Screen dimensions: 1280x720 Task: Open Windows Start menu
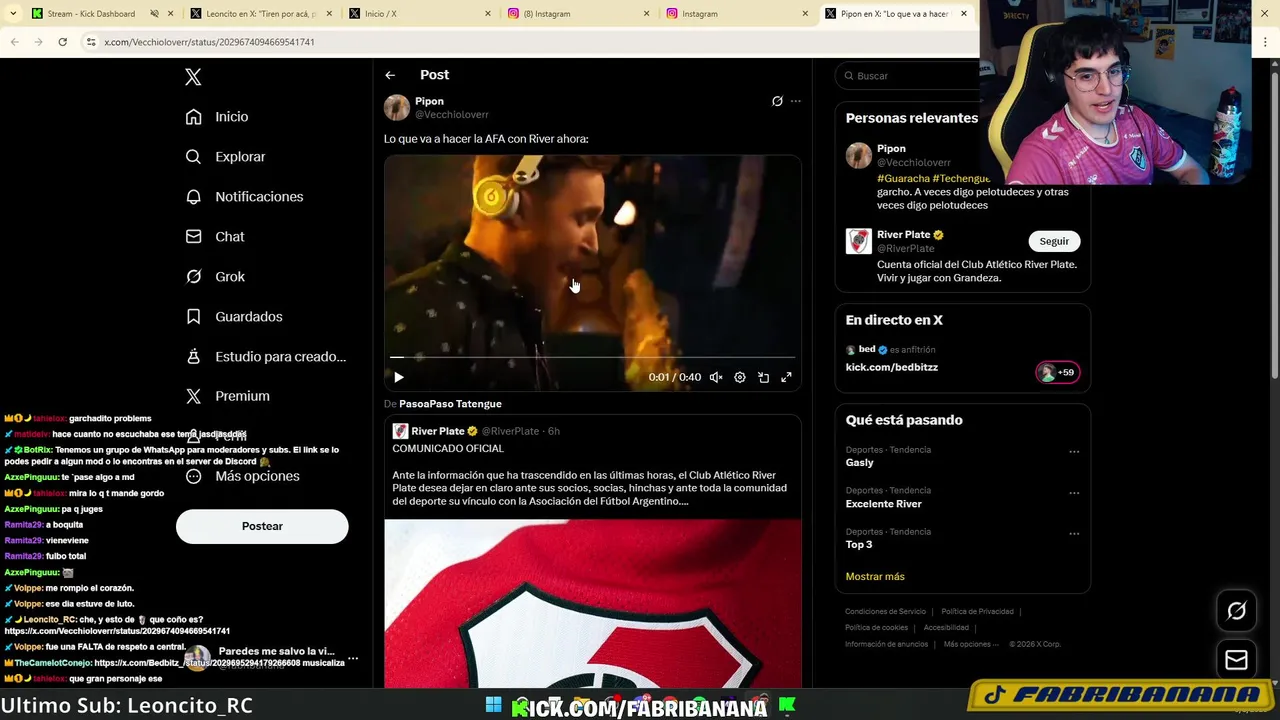pyautogui.click(x=494, y=706)
